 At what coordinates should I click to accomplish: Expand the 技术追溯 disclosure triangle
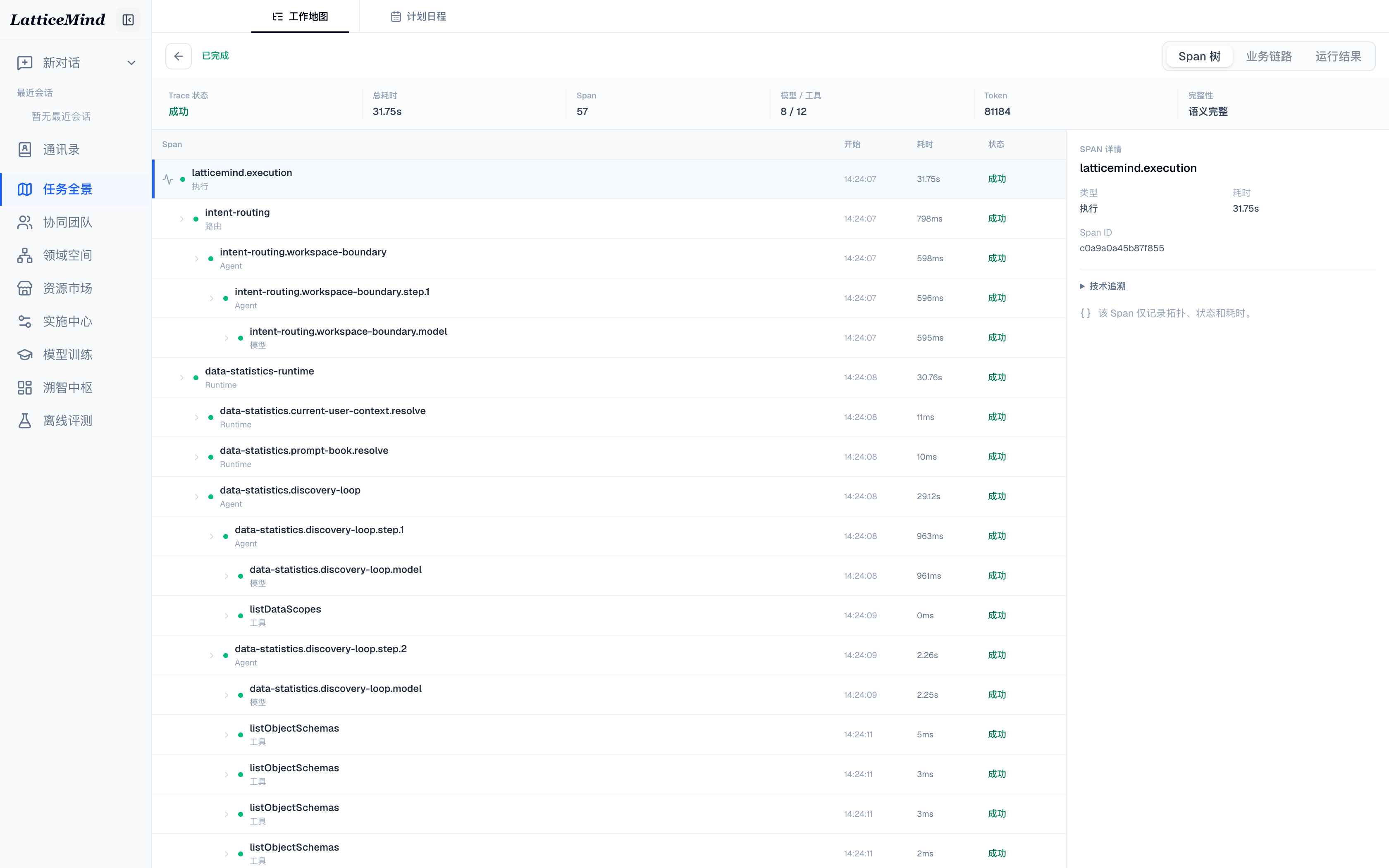tap(1082, 286)
